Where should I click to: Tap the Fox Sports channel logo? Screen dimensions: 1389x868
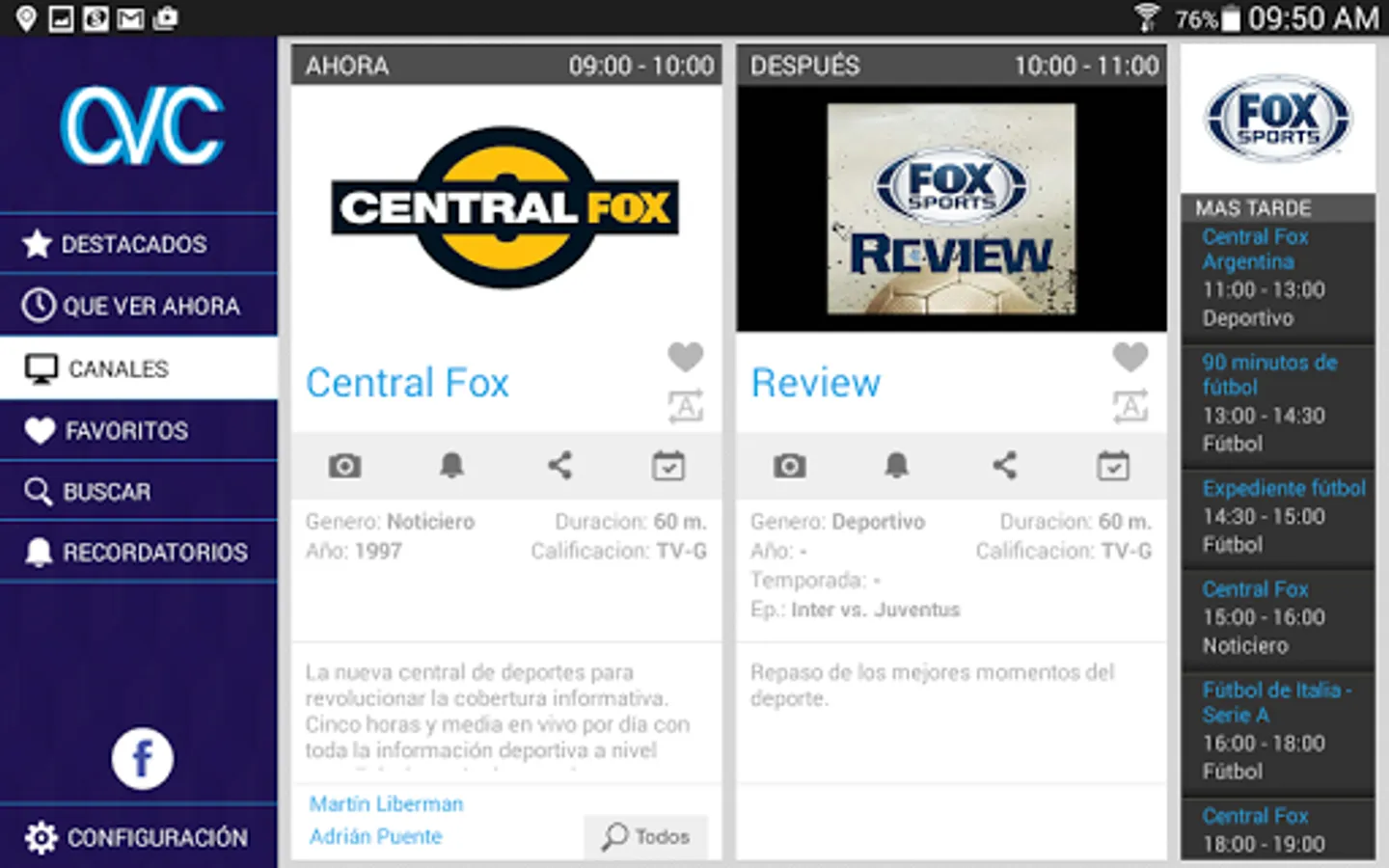click(x=1278, y=119)
